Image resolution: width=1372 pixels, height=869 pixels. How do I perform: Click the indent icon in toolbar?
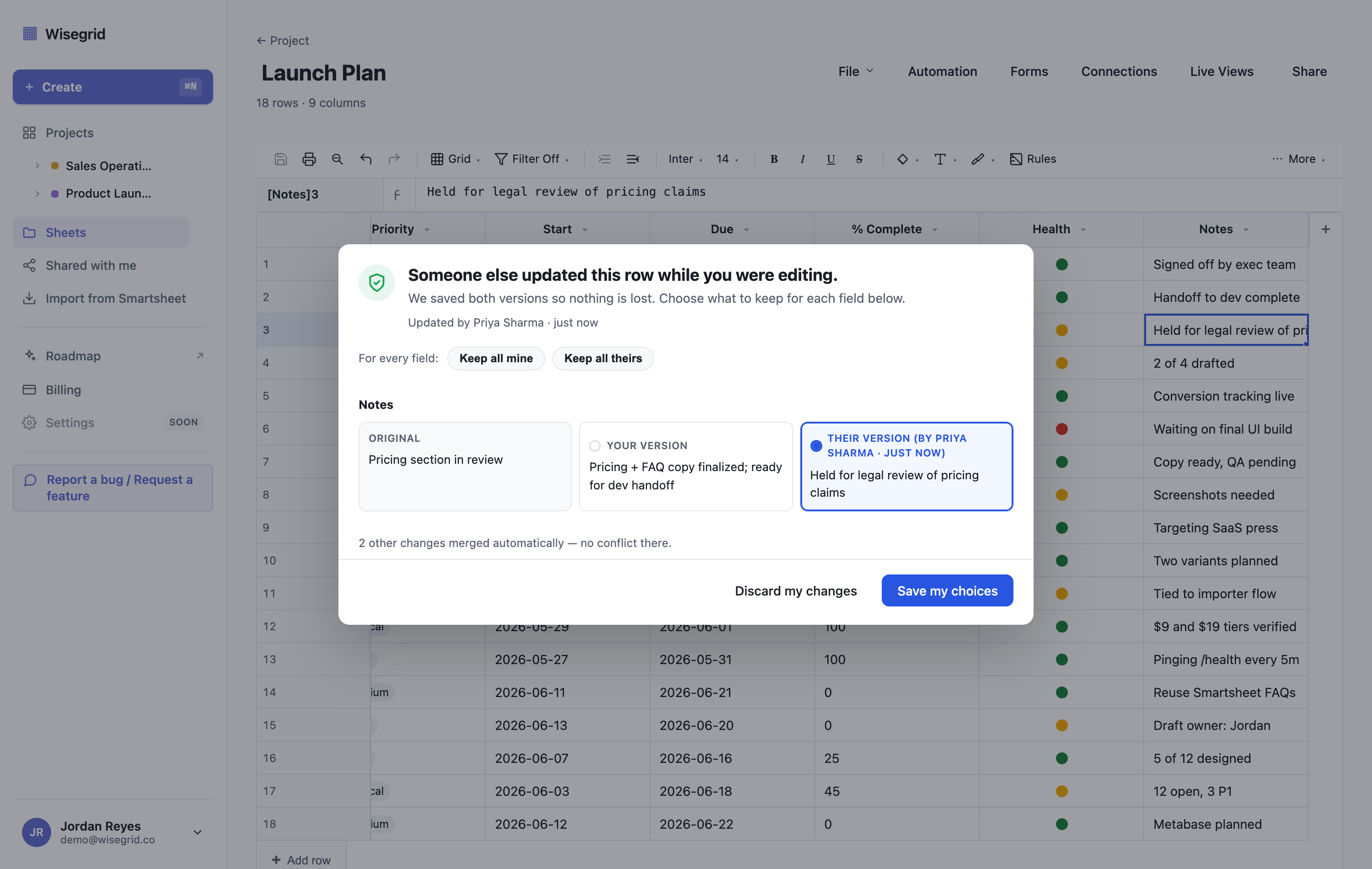tap(605, 159)
